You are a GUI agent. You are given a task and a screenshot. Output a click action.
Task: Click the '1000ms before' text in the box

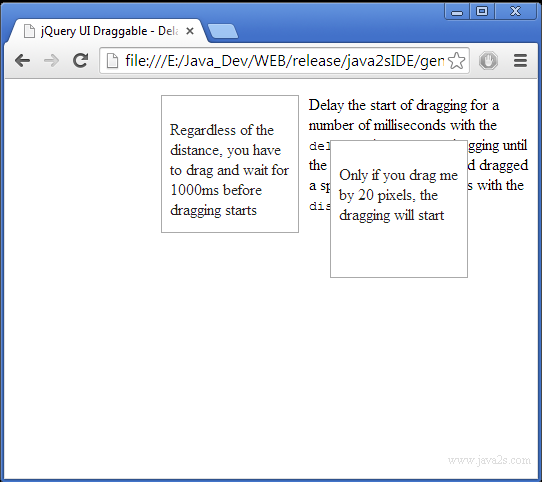point(216,190)
